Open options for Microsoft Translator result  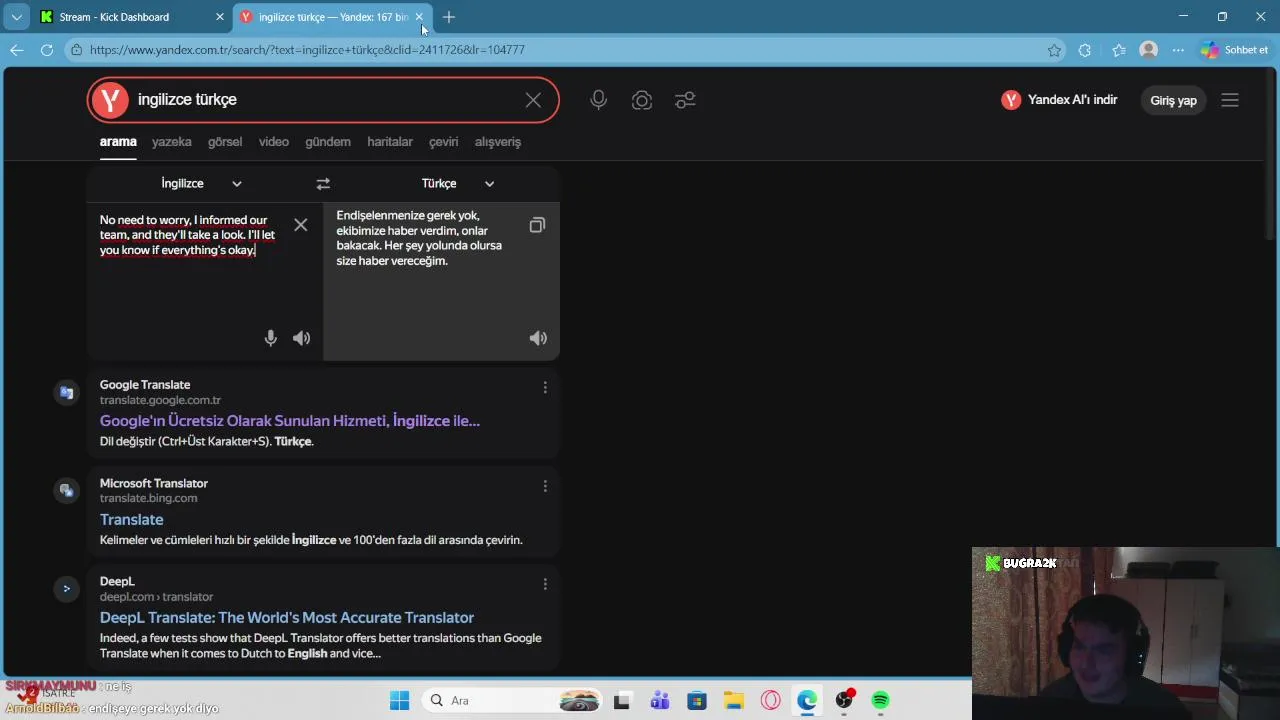[x=545, y=486]
